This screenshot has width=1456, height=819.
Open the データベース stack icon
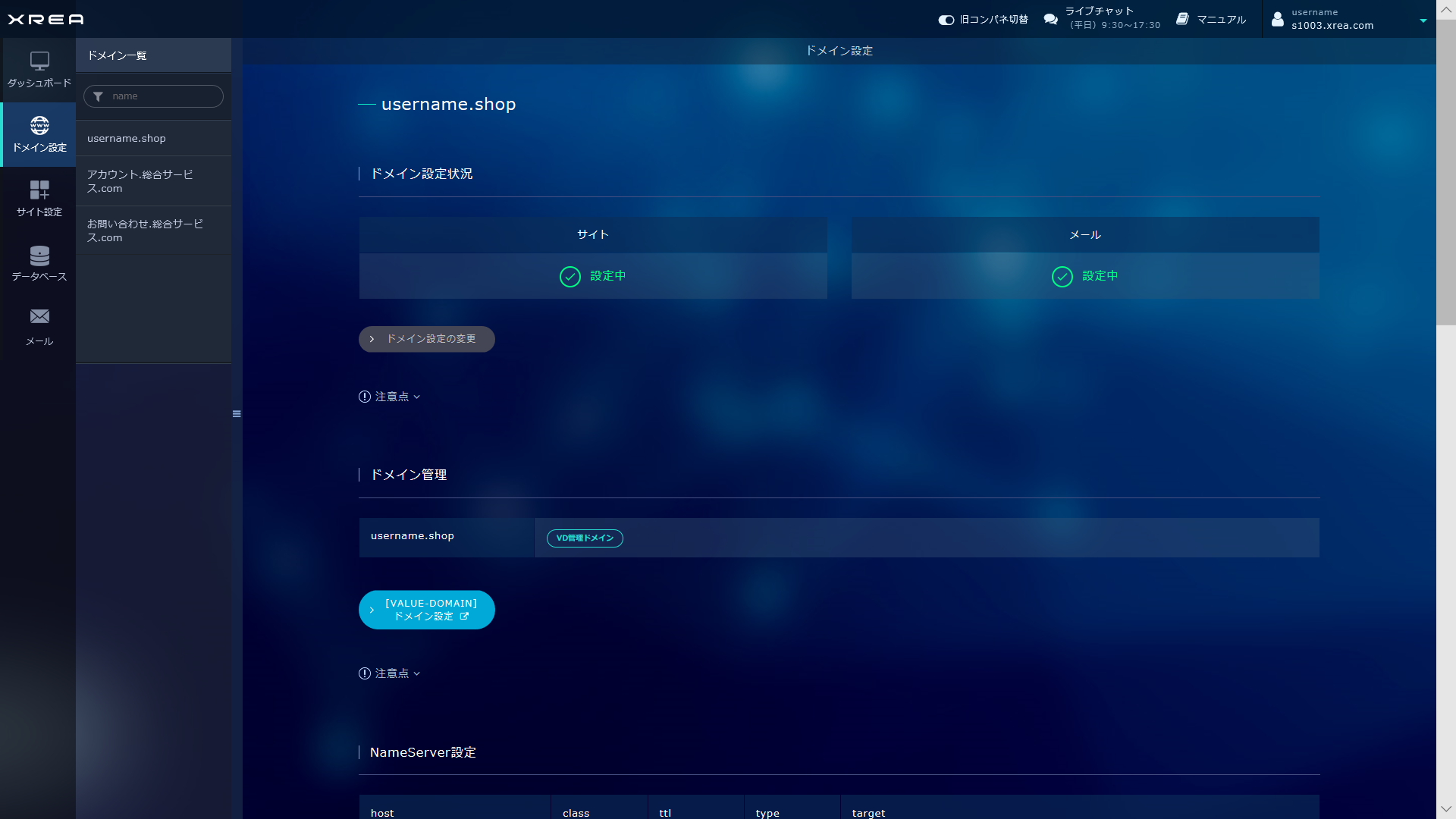(x=39, y=255)
